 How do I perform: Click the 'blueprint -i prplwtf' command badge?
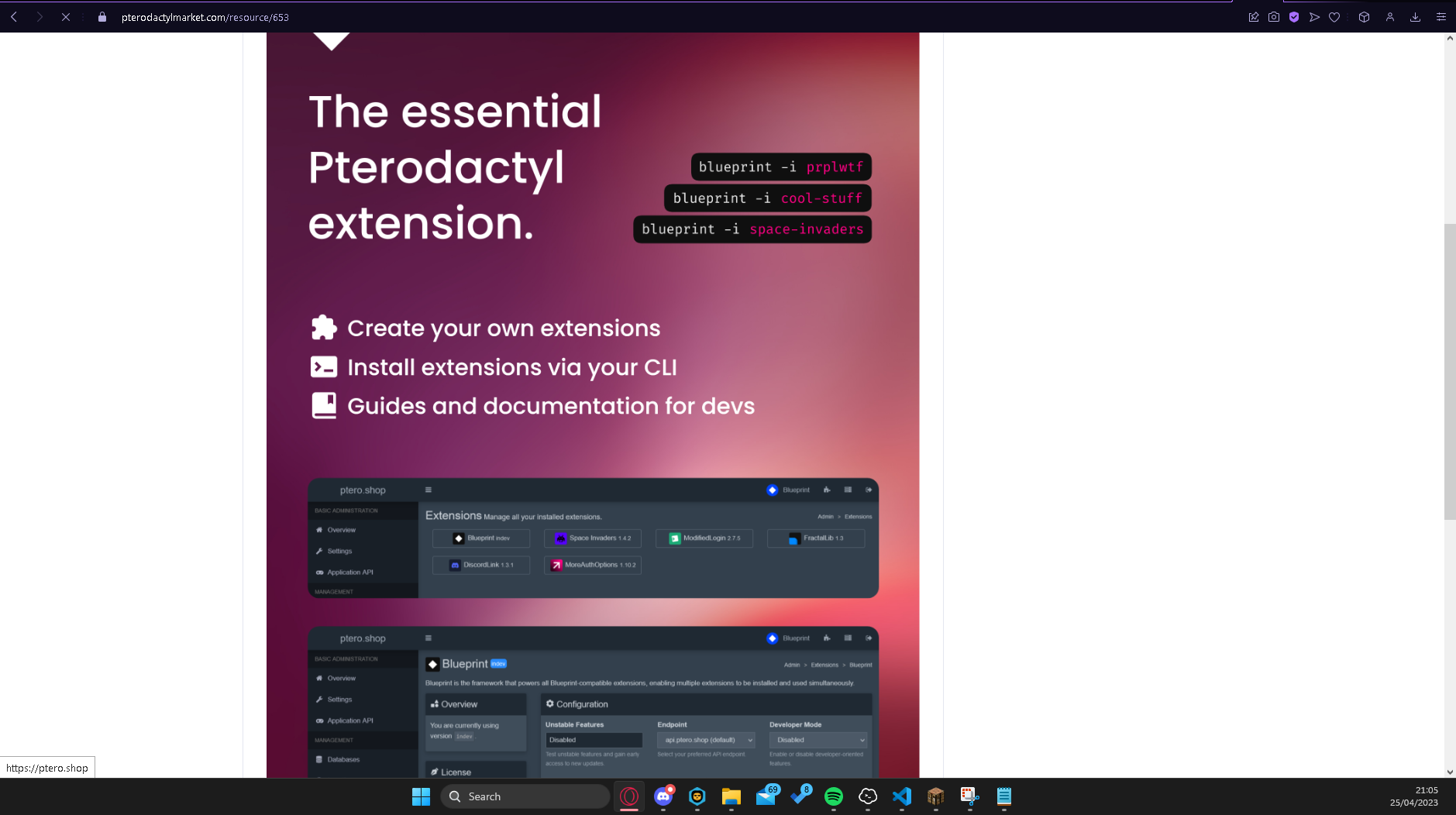tap(781, 167)
